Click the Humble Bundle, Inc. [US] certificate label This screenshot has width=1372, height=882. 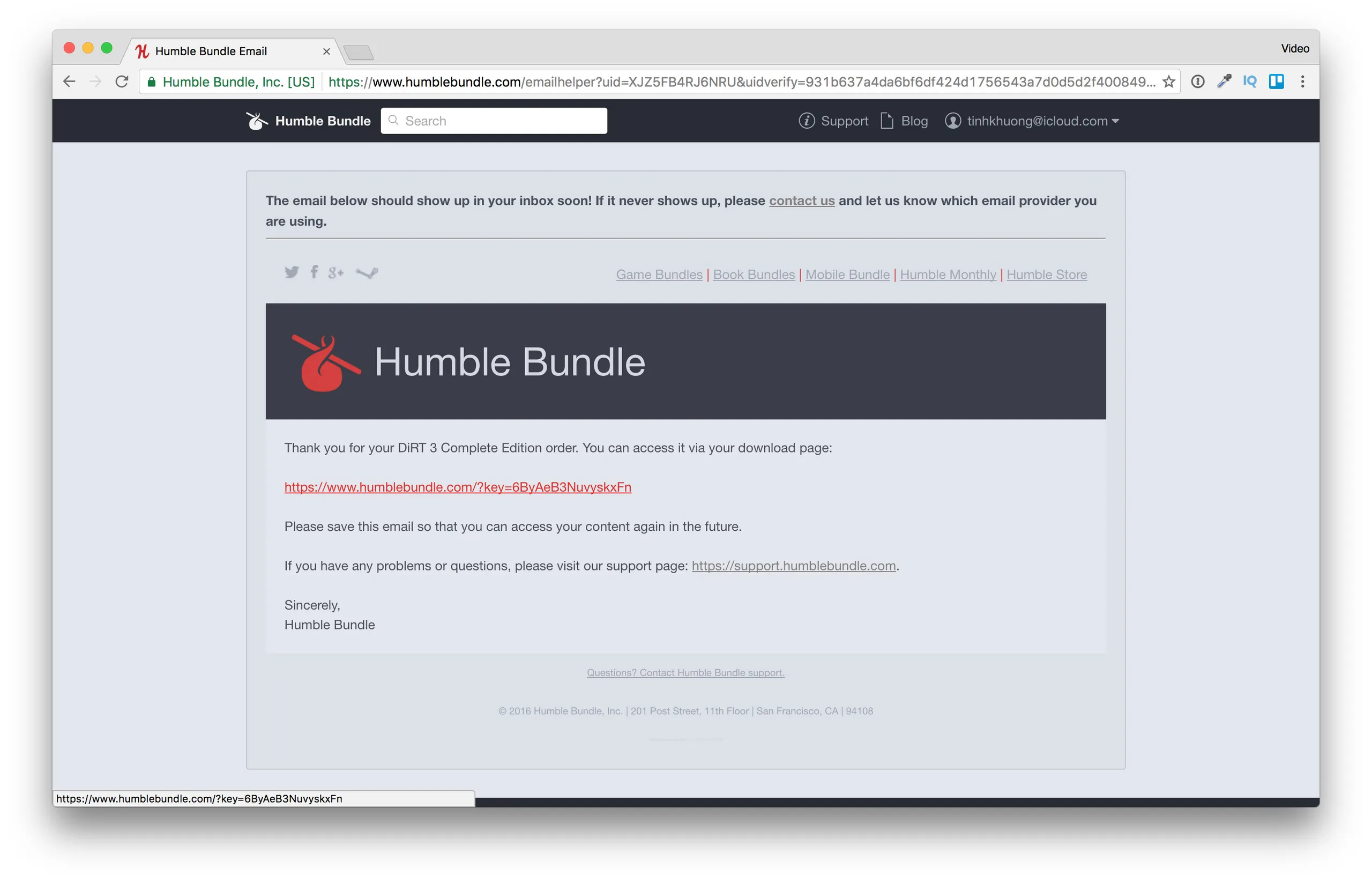(238, 82)
